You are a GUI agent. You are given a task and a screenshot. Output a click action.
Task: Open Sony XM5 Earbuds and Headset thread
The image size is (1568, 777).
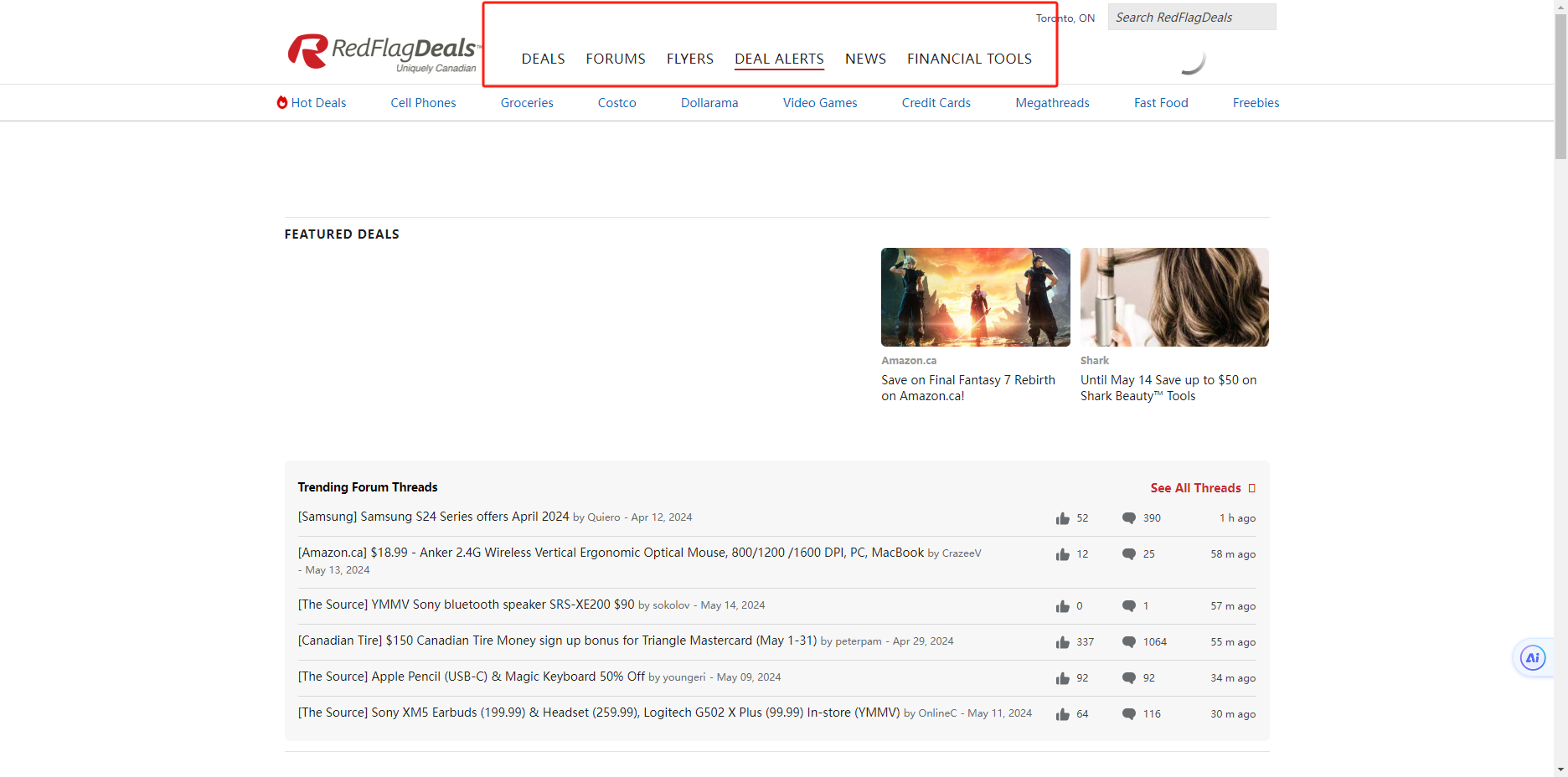[599, 713]
